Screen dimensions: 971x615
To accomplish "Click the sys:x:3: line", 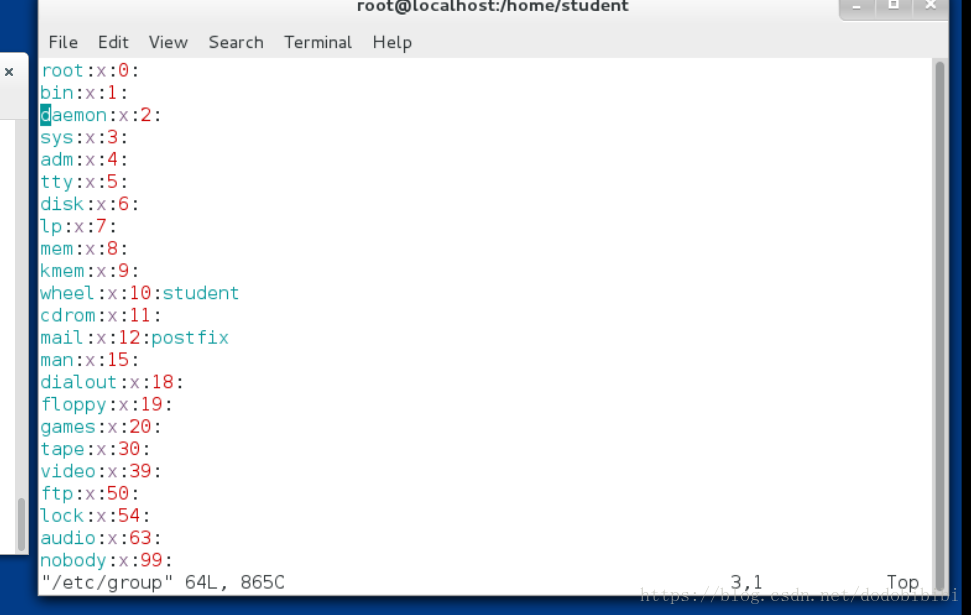I will click(84, 137).
